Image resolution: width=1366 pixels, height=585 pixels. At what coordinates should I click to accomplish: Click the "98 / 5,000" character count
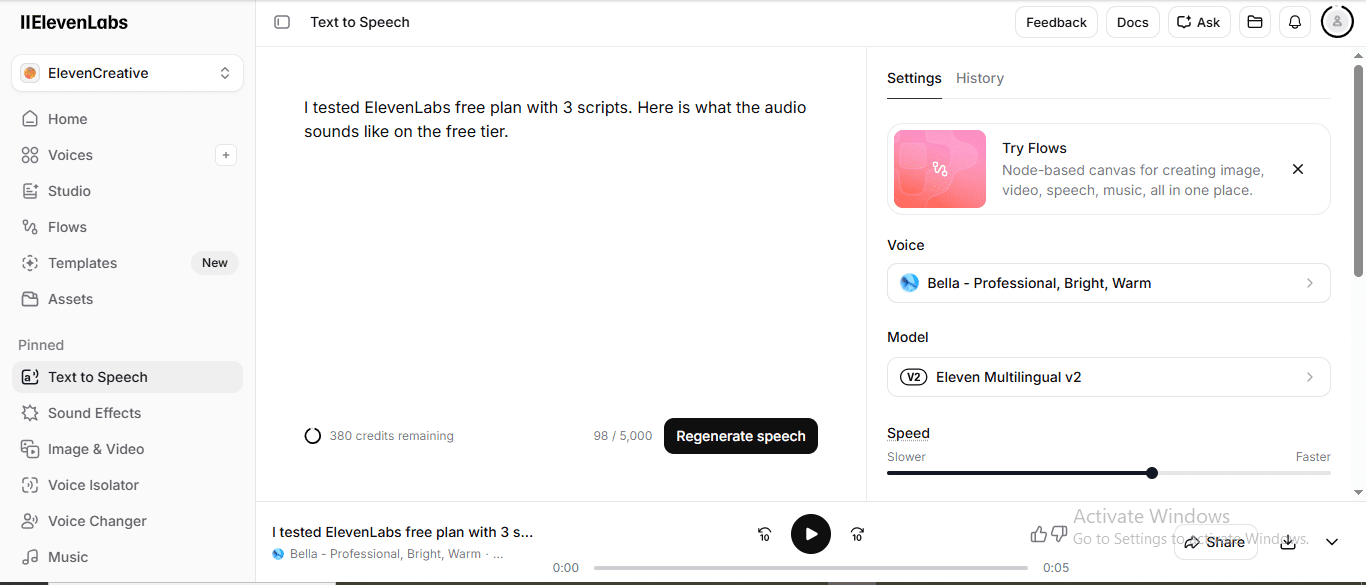point(623,436)
